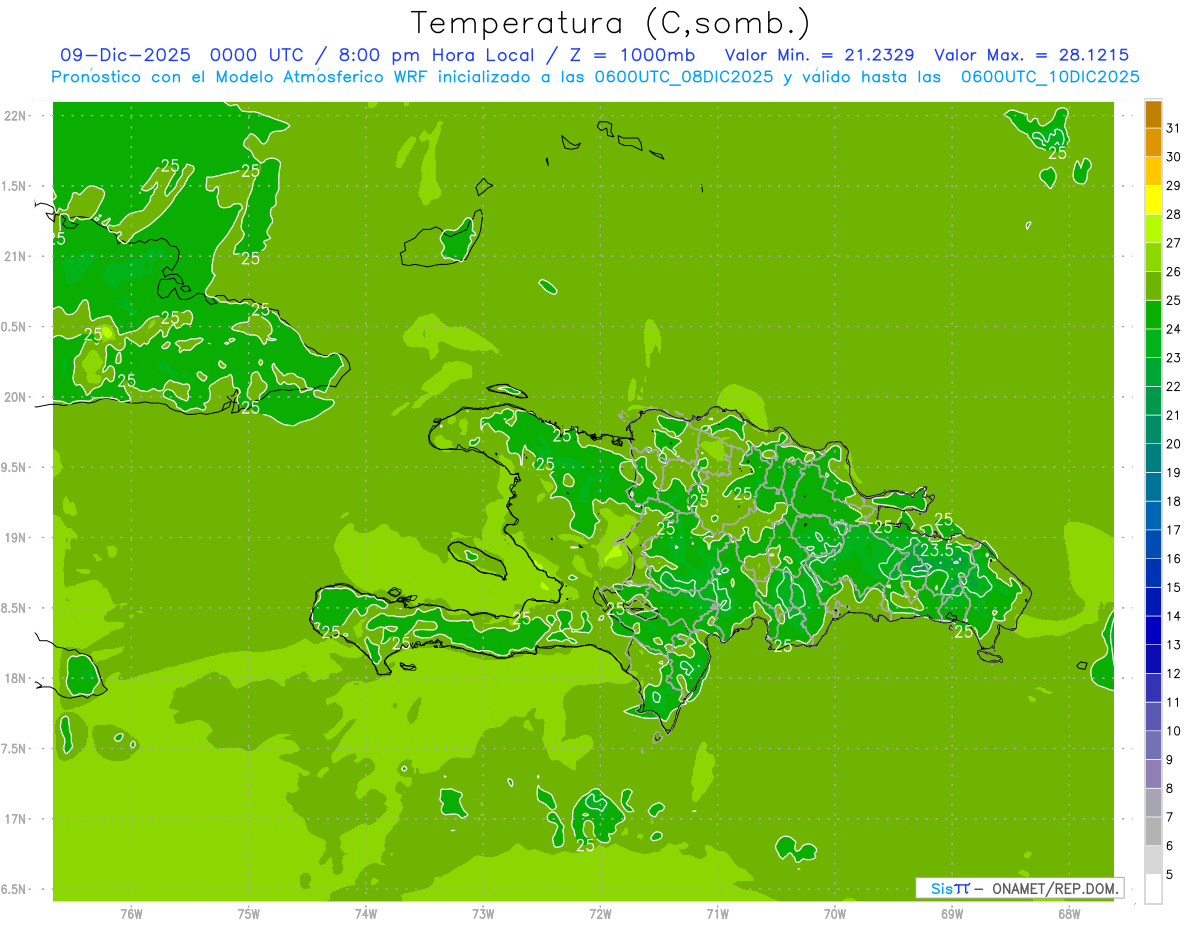Click the legend value 18

[x=1173, y=501]
